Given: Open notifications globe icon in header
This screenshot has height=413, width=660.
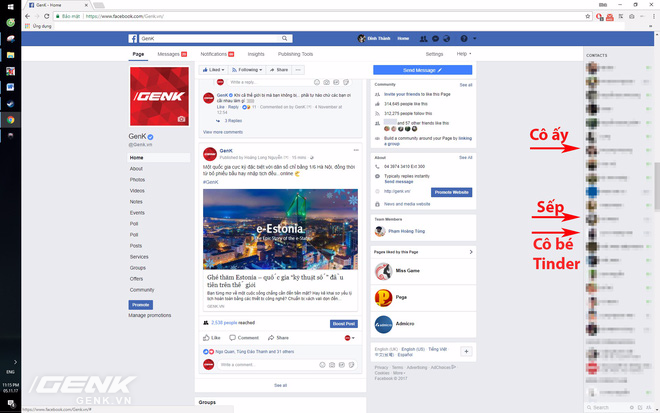Looking at the screenshot, I should tap(447, 39).
